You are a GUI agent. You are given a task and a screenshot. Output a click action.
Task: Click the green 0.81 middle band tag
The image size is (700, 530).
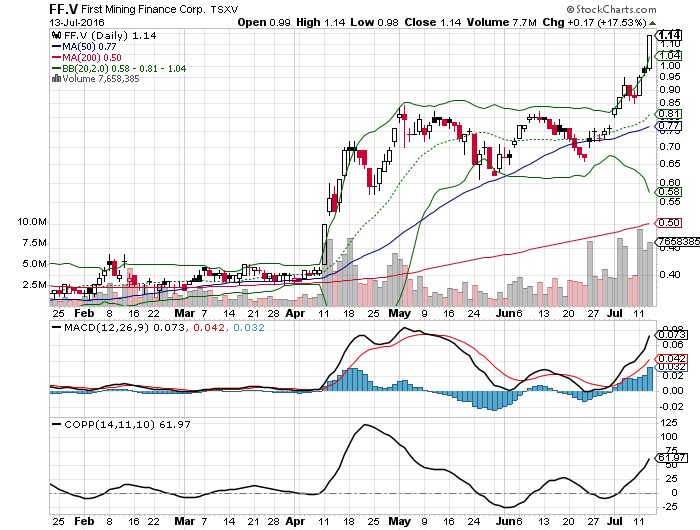point(668,114)
